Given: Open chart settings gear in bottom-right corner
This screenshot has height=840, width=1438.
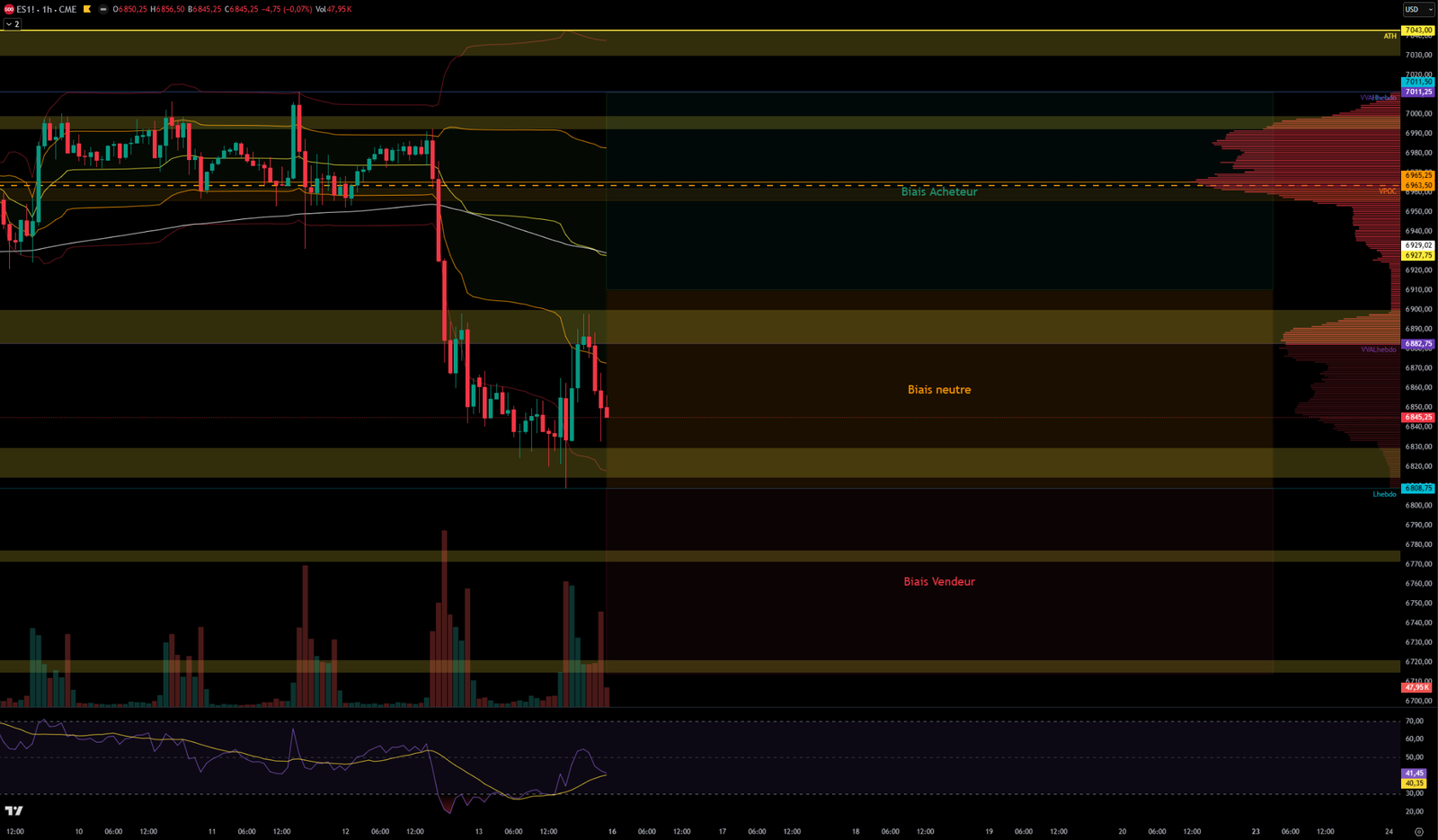Looking at the screenshot, I should click(1419, 832).
